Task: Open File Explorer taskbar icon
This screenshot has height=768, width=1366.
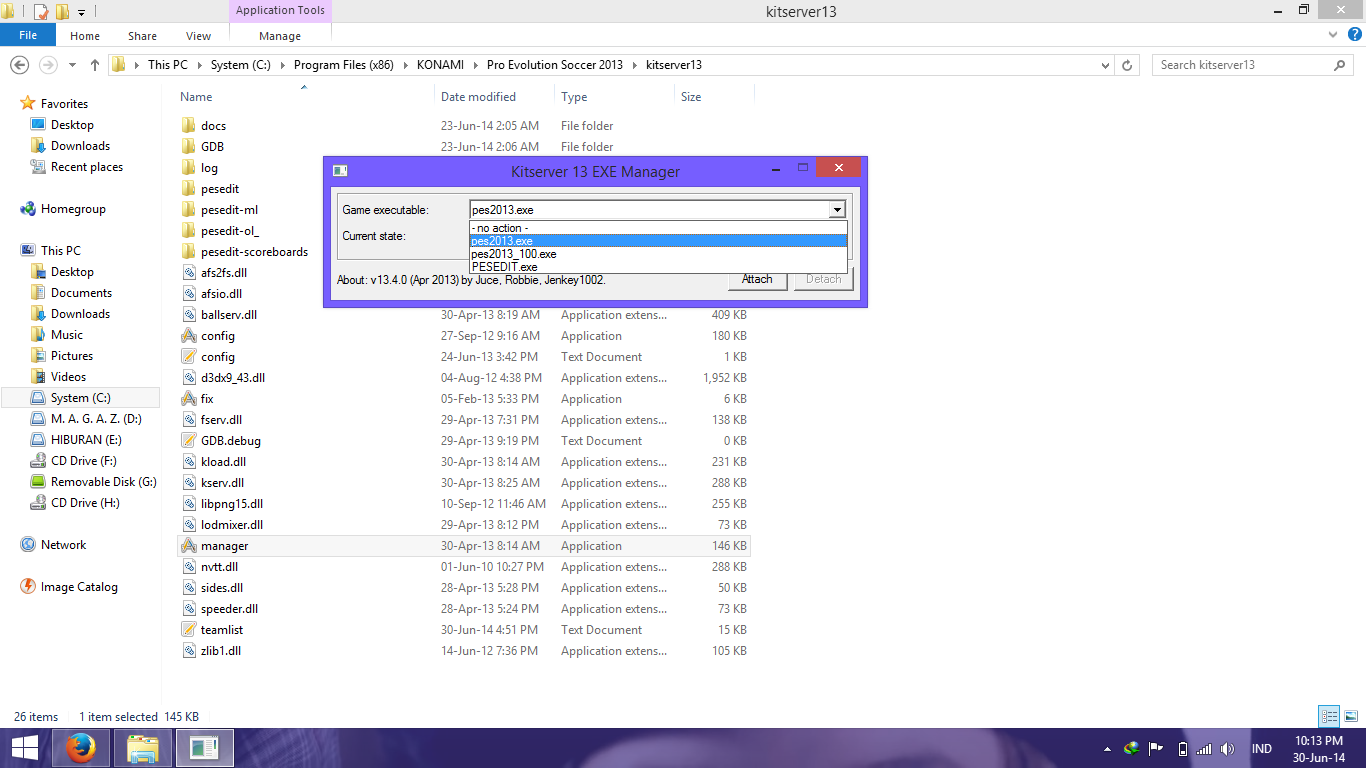Action: 143,748
